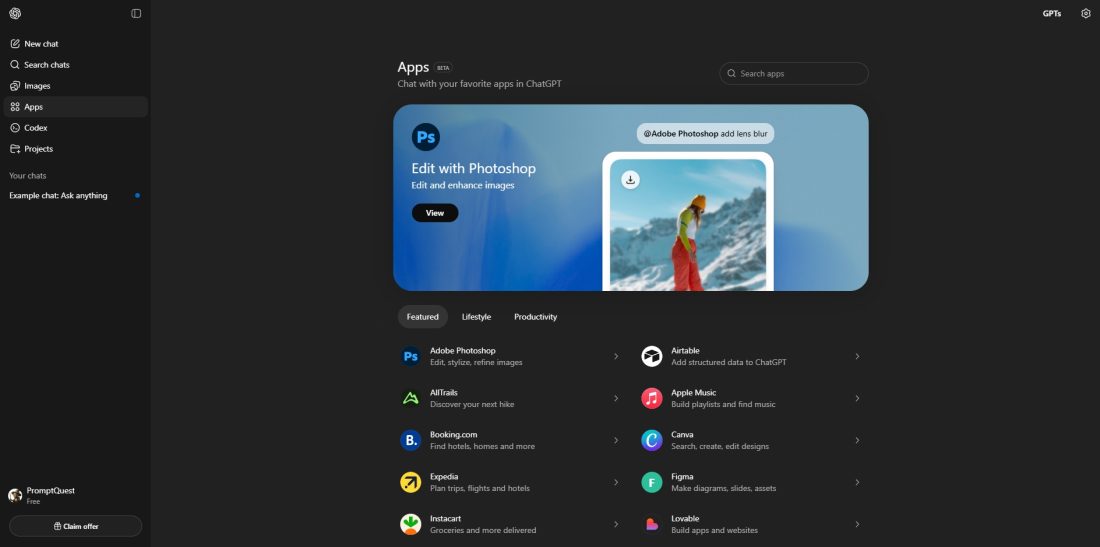The width and height of the screenshot is (1100, 547).
Task: Click the download icon on banner image
Action: click(630, 180)
